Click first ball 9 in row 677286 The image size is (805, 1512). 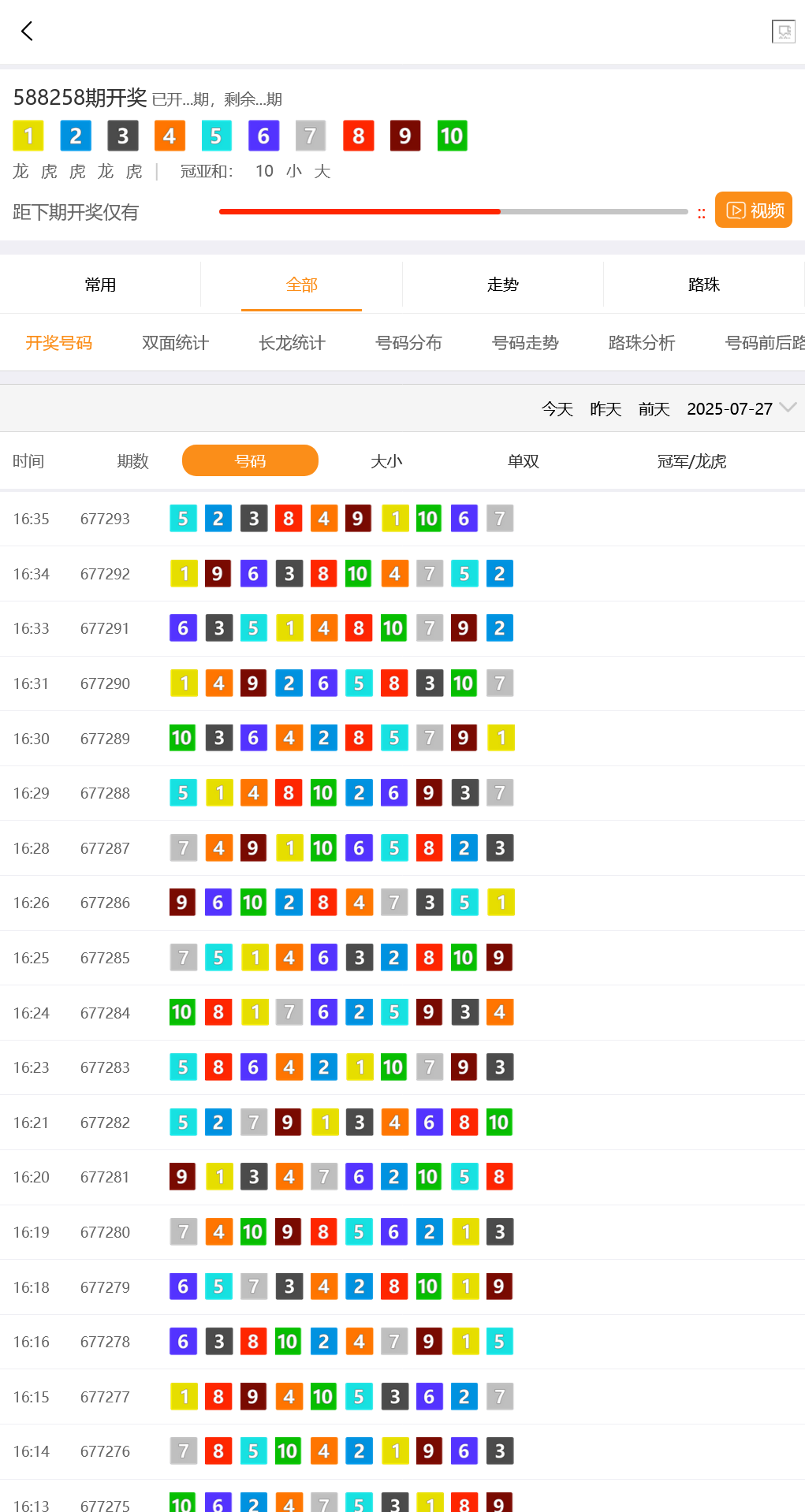182,903
